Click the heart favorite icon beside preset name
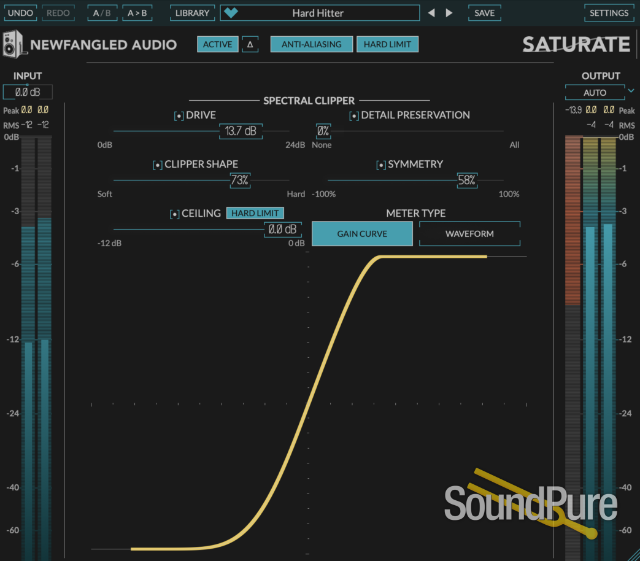This screenshot has width=640, height=561. 231,13
